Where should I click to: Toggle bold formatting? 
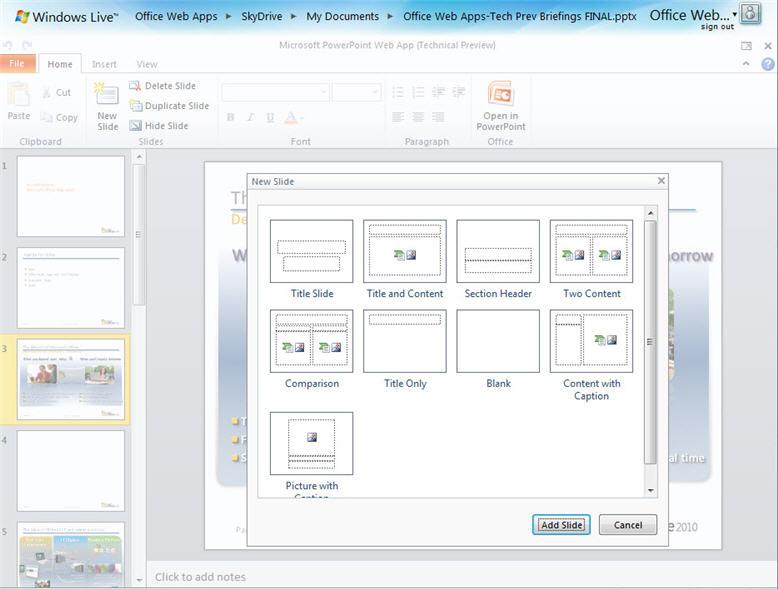230,117
